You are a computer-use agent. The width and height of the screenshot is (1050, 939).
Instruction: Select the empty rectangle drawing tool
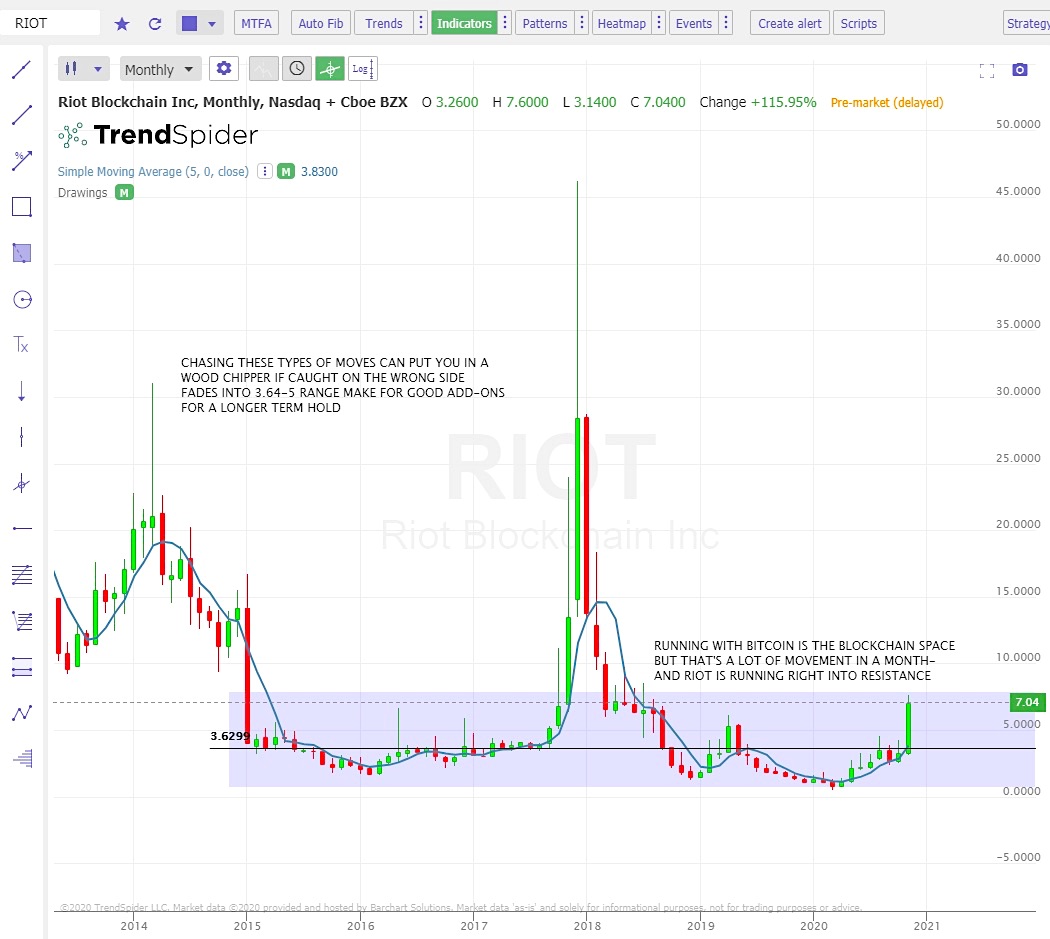[21, 207]
